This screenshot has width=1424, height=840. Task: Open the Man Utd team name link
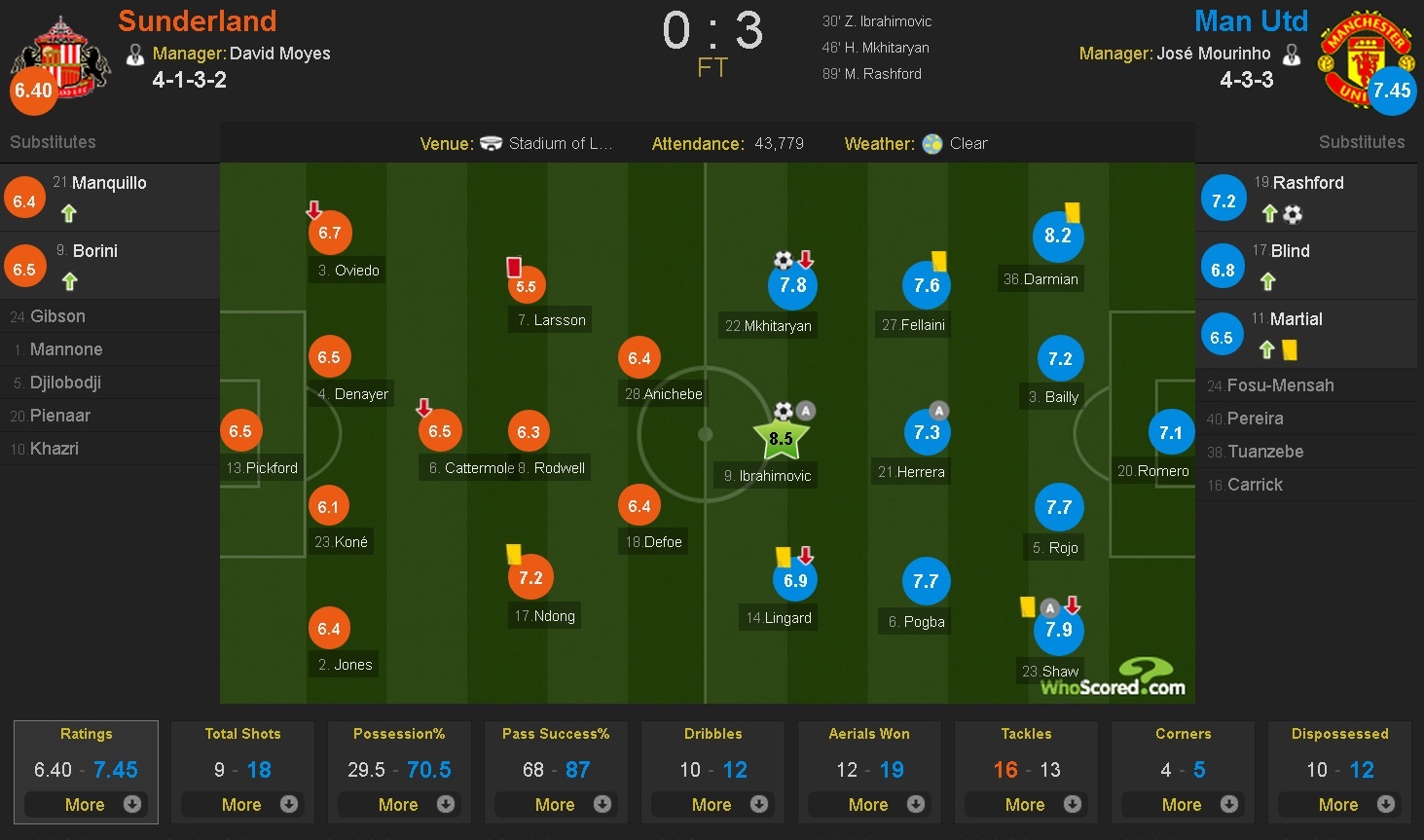pos(1251,21)
